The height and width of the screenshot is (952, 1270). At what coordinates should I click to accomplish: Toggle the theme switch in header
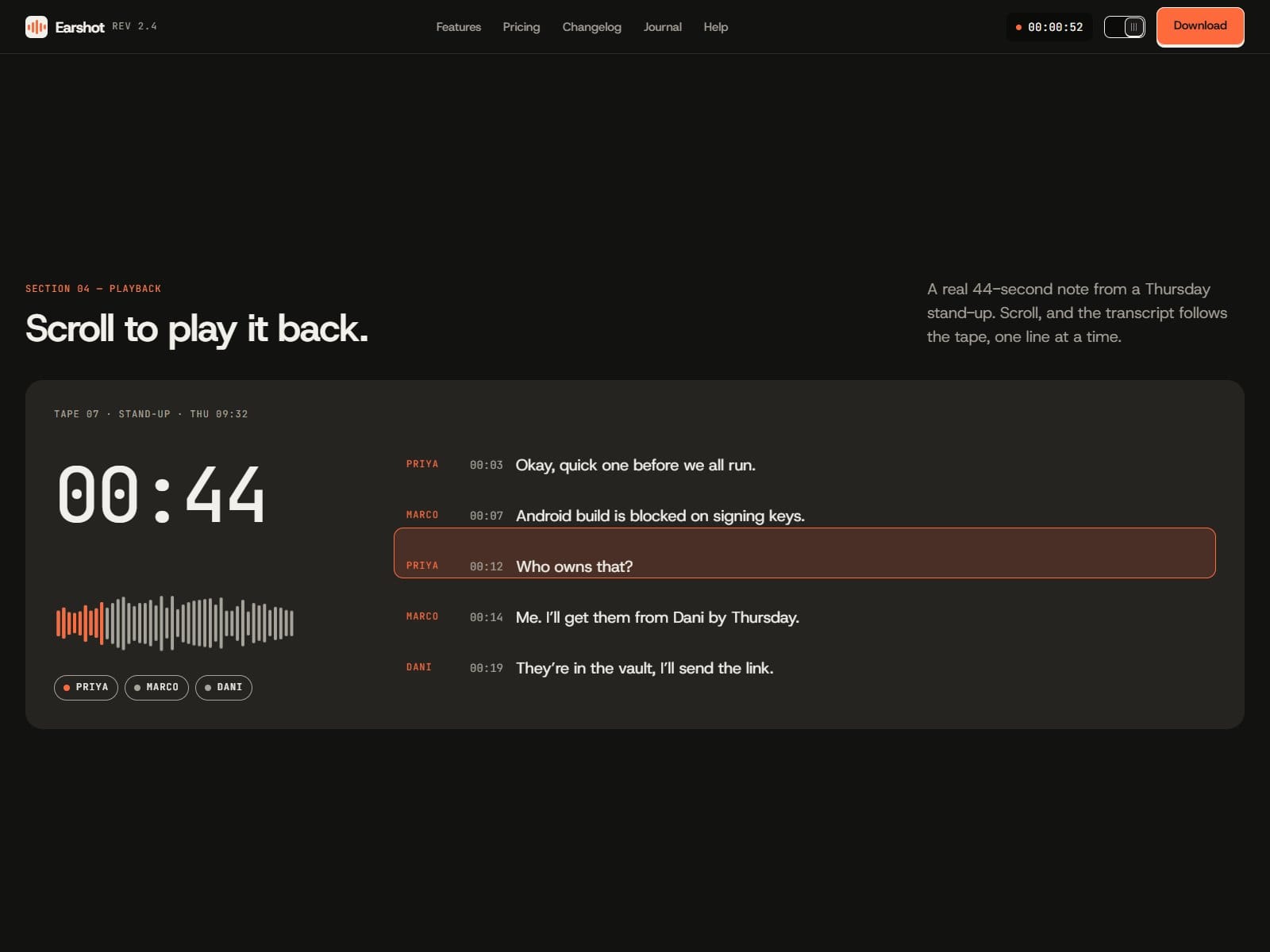1124,27
